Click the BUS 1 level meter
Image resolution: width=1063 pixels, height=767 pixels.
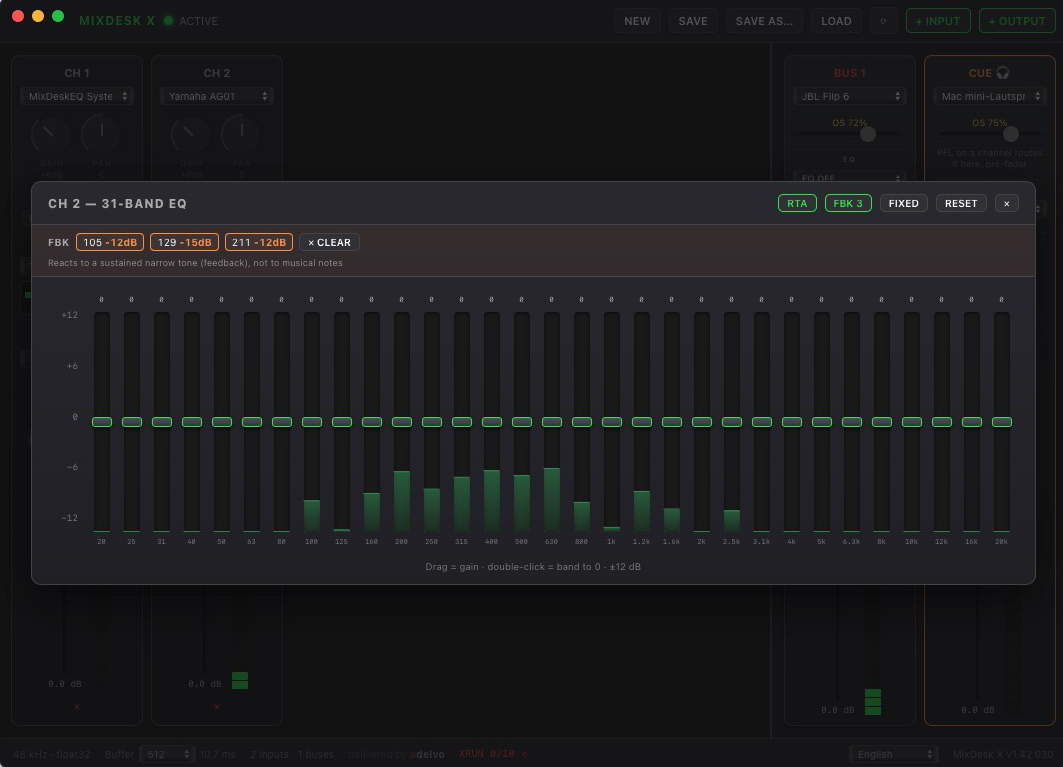coord(873,651)
